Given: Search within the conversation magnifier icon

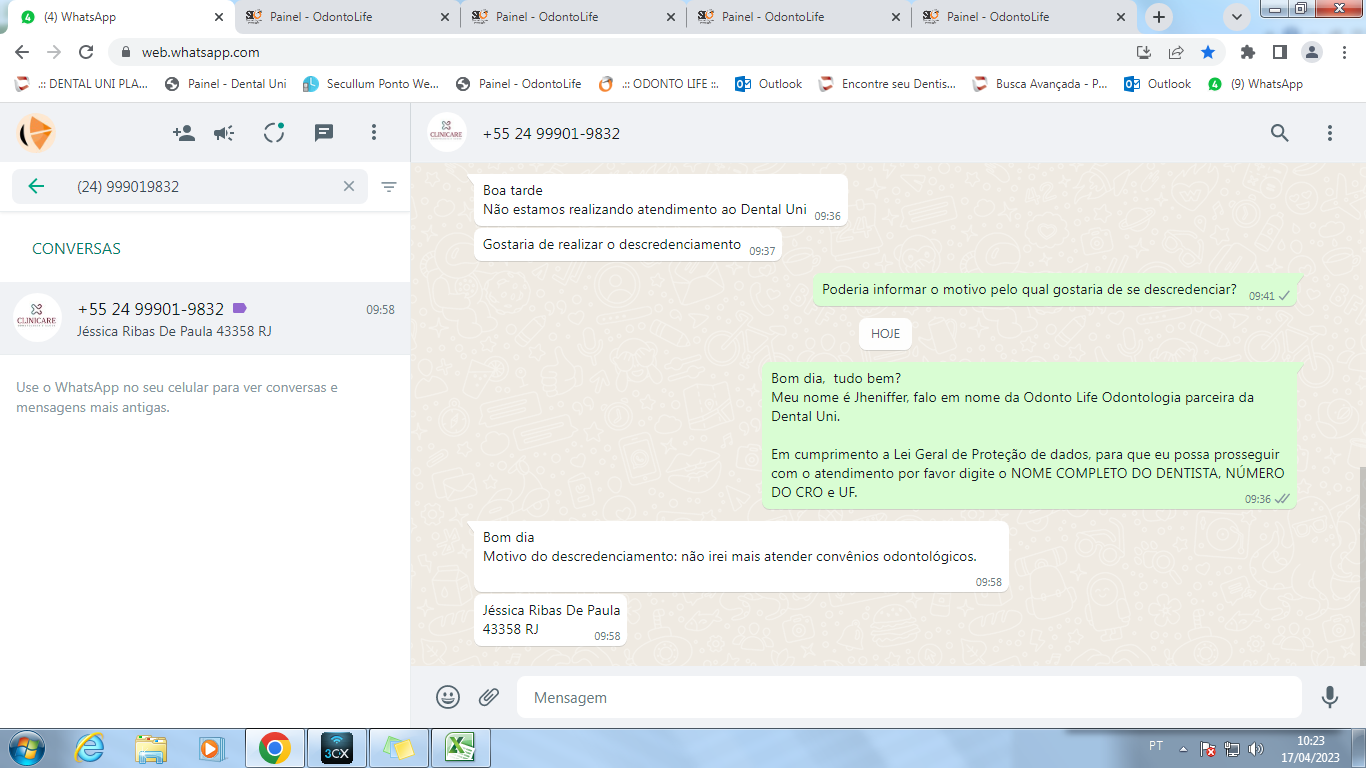Looking at the screenshot, I should 1280,133.
